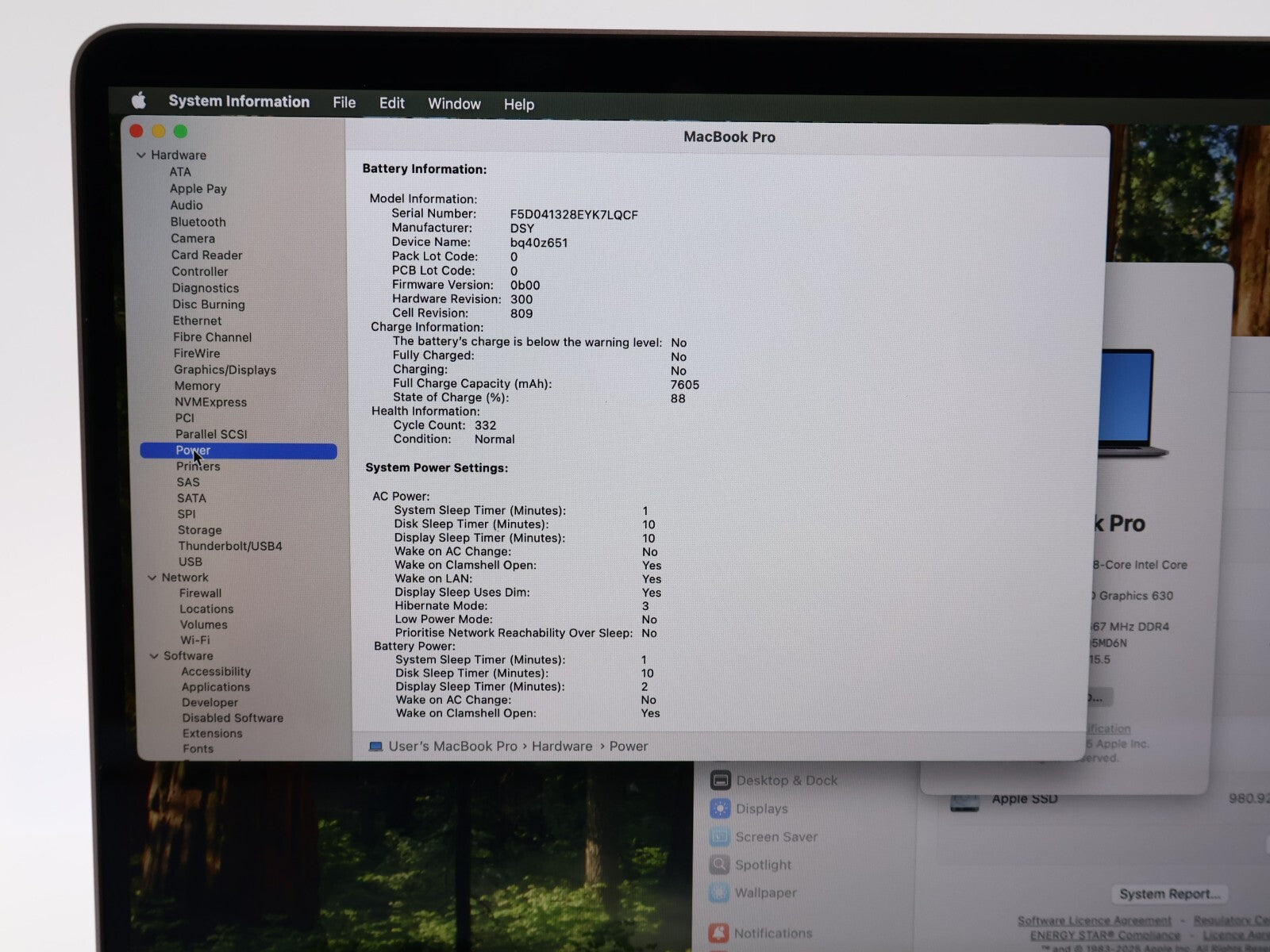Select PCI in the sidebar
This screenshot has width=1270, height=952.
pos(184,418)
